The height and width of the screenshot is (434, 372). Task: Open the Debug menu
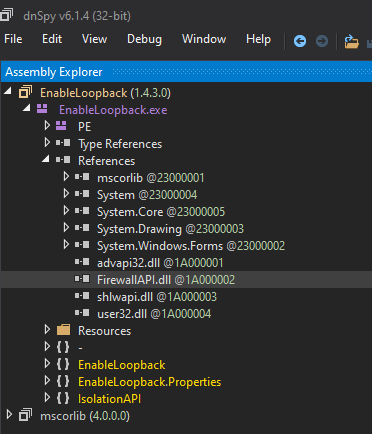click(144, 39)
